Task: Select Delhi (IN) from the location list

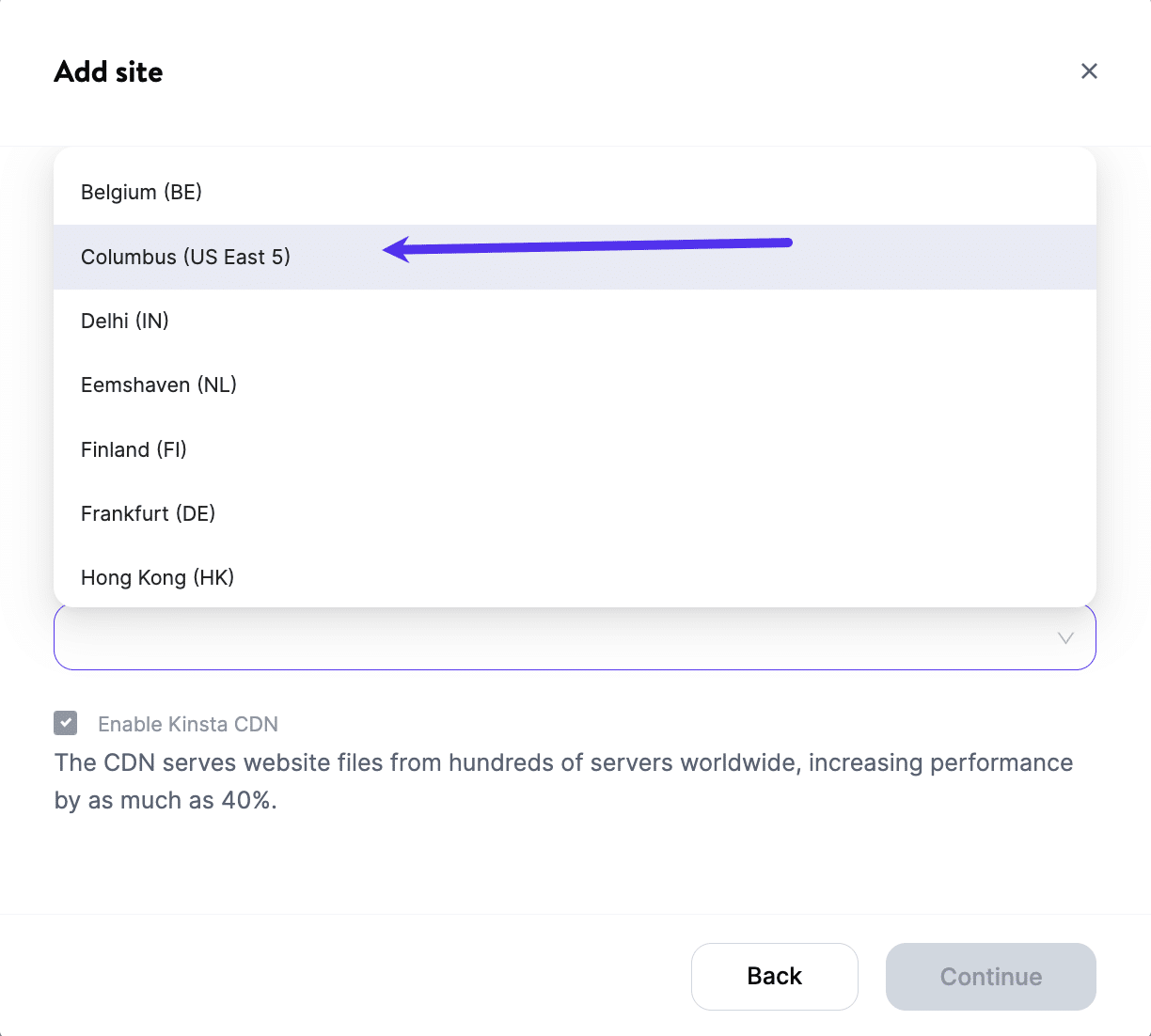Action: tap(125, 321)
